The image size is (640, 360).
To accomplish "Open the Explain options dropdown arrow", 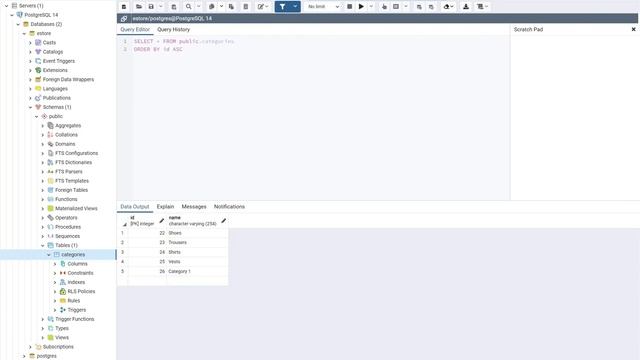I will click(x=406, y=7).
